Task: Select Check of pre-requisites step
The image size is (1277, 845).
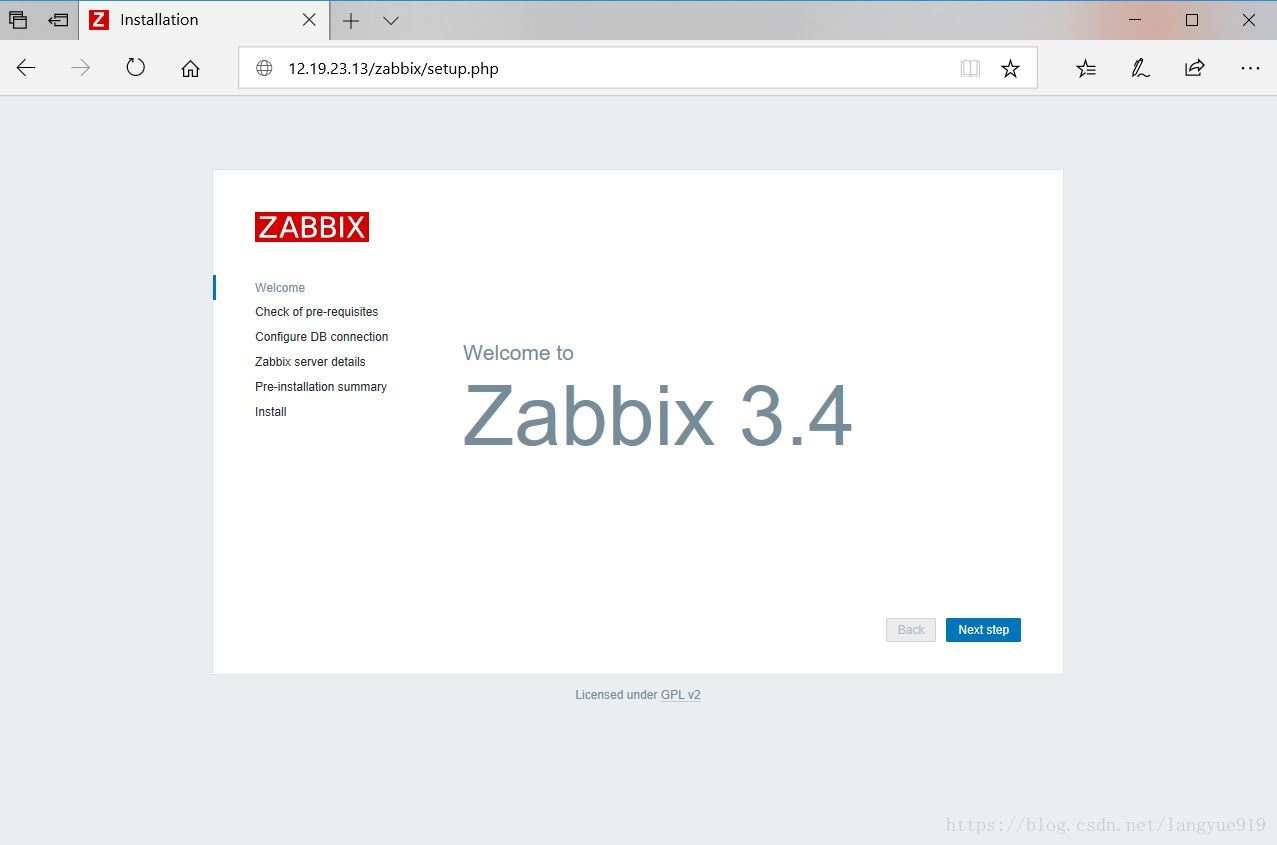Action: (x=317, y=312)
